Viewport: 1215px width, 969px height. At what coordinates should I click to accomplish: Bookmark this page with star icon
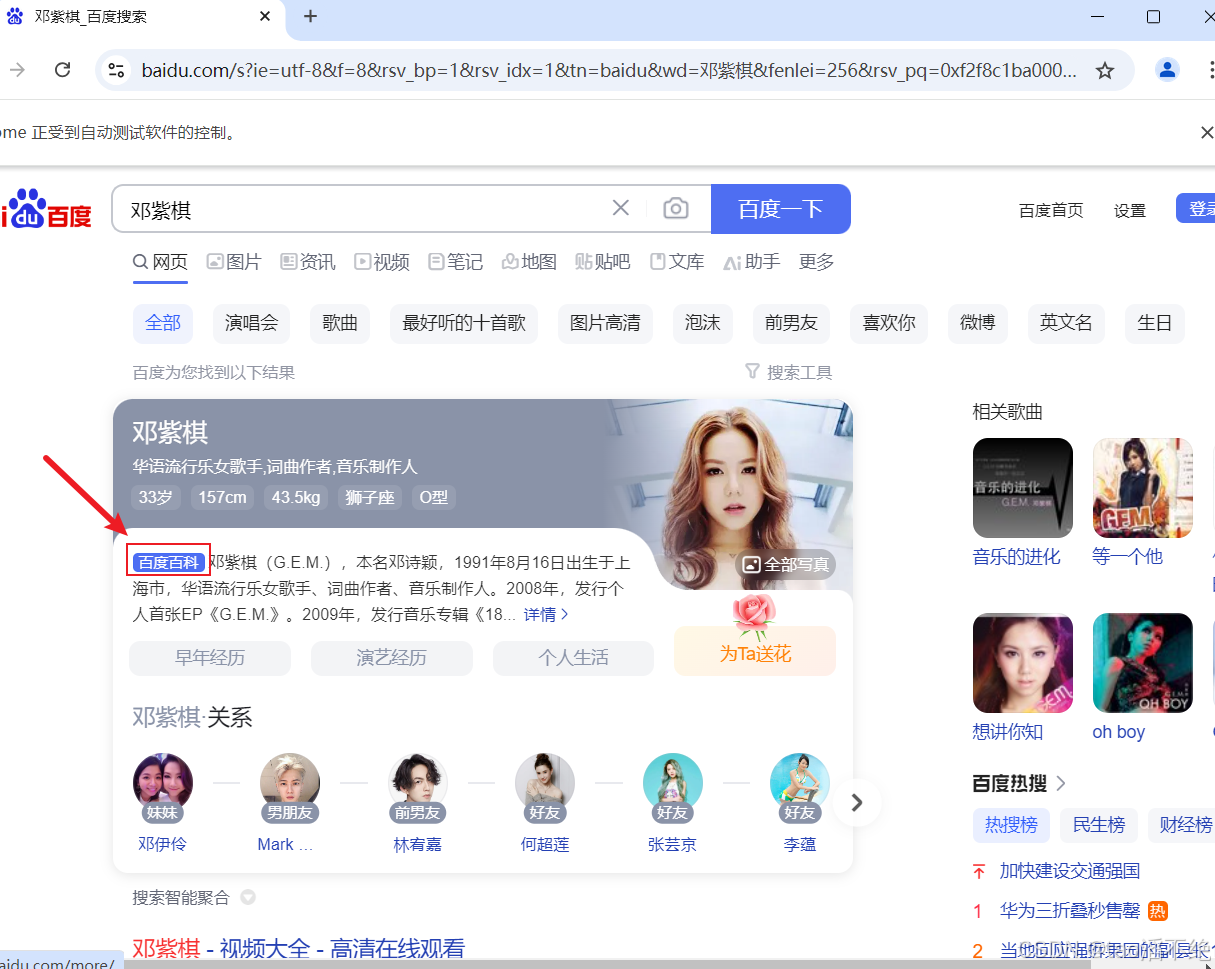[1105, 70]
